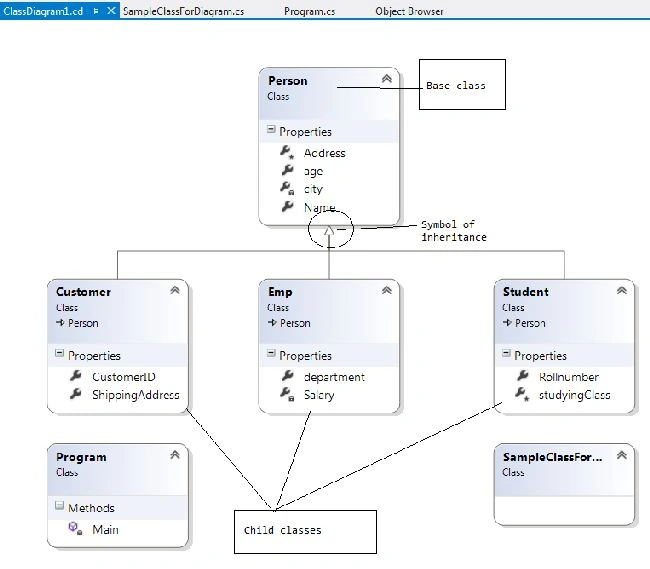Screen dimensions: 650x569
Task: Select the Address property name
Action: click(325, 153)
